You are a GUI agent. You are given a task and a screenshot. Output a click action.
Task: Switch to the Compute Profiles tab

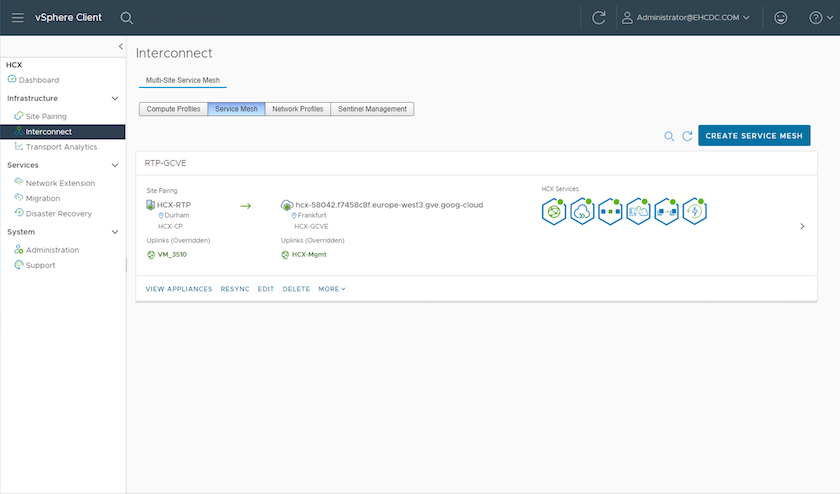(173, 109)
